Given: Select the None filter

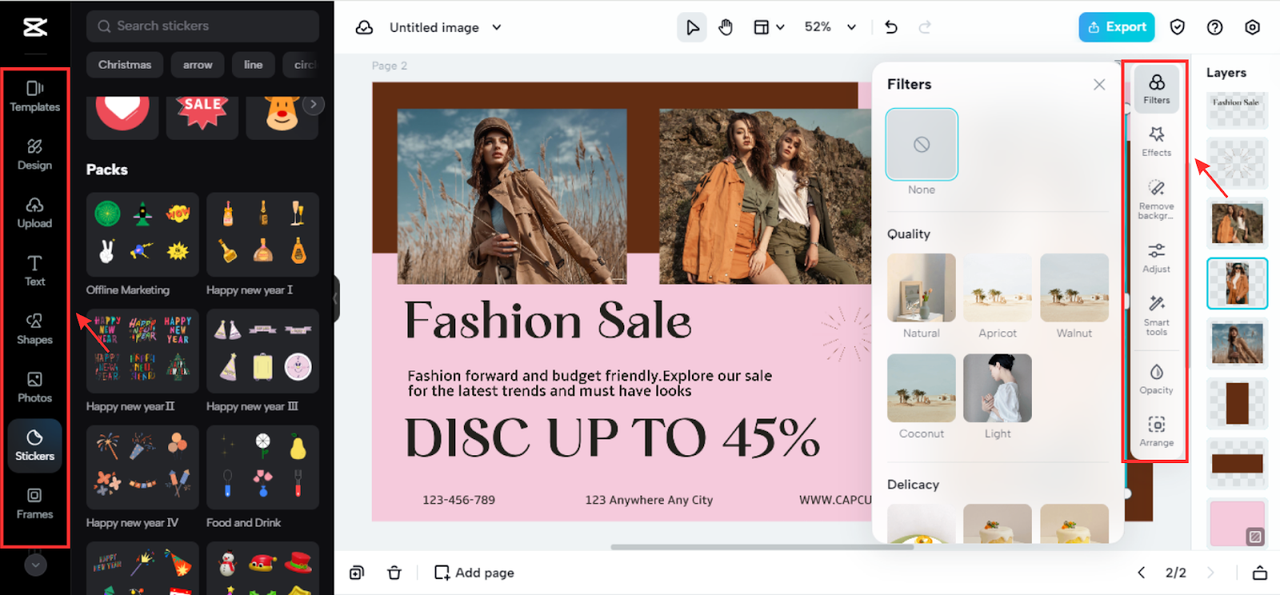Looking at the screenshot, I should point(922,145).
